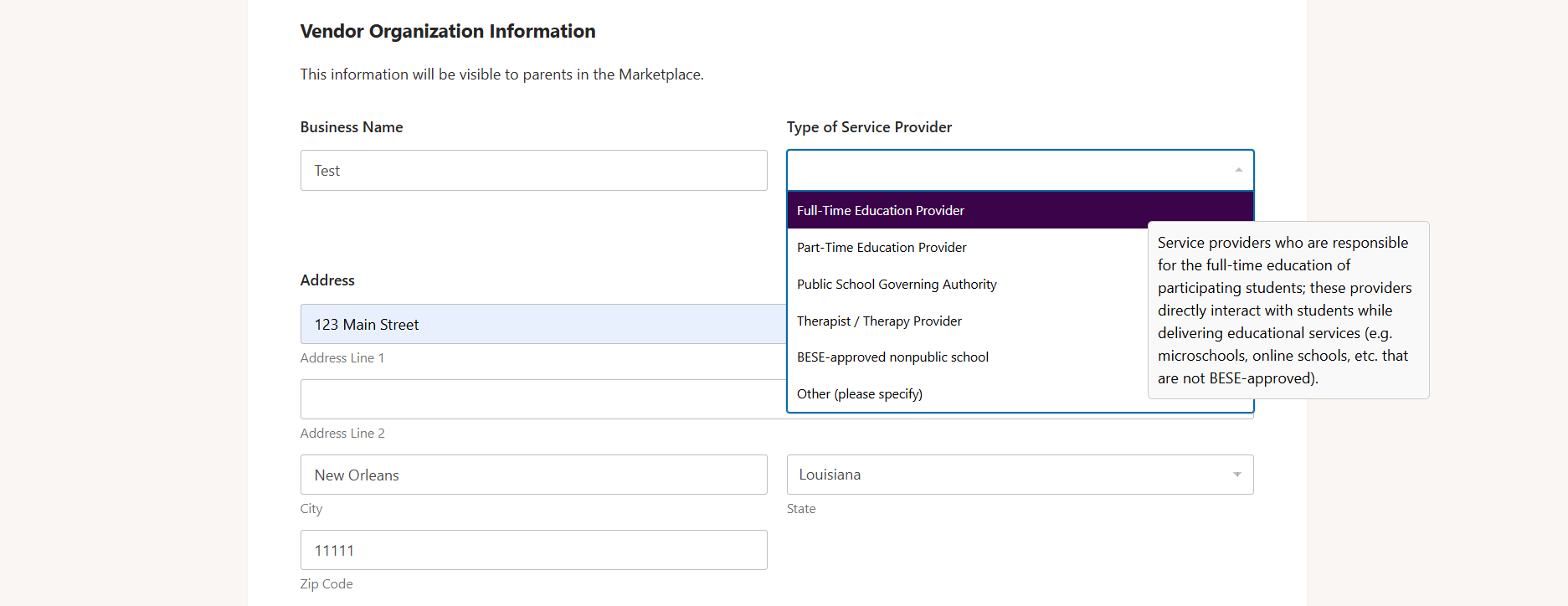Click the full-time provider tooltip description

pyautogui.click(x=1288, y=310)
